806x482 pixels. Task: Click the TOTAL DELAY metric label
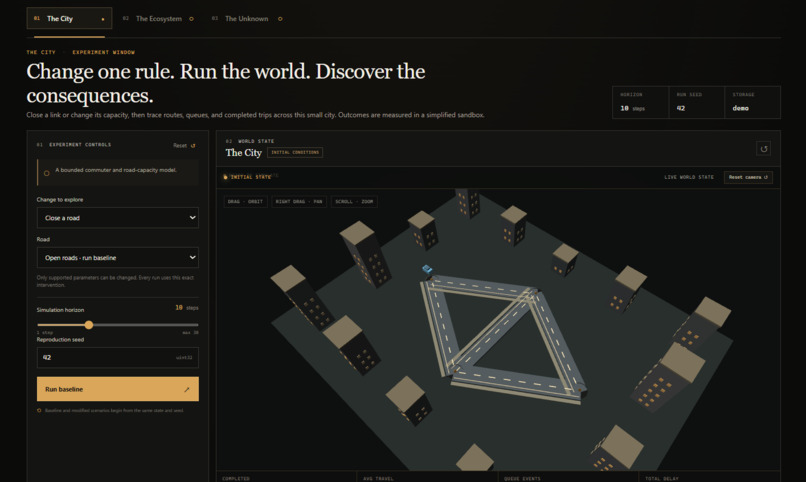(662, 478)
